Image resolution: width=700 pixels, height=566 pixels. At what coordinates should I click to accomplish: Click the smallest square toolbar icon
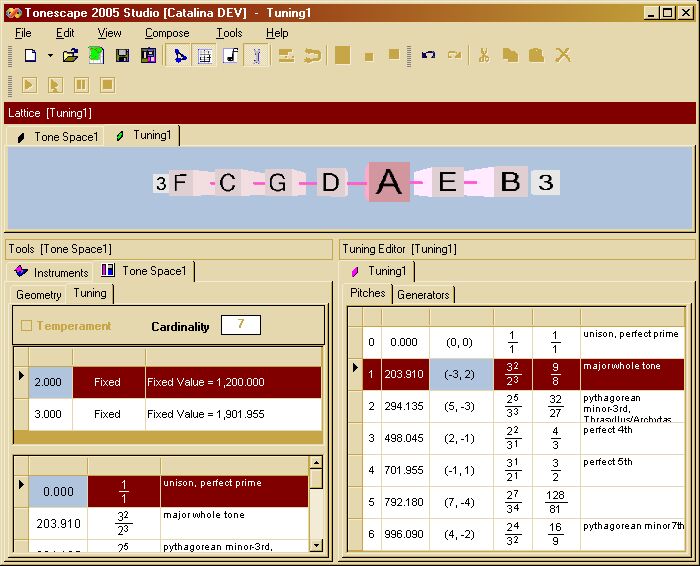(369, 57)
